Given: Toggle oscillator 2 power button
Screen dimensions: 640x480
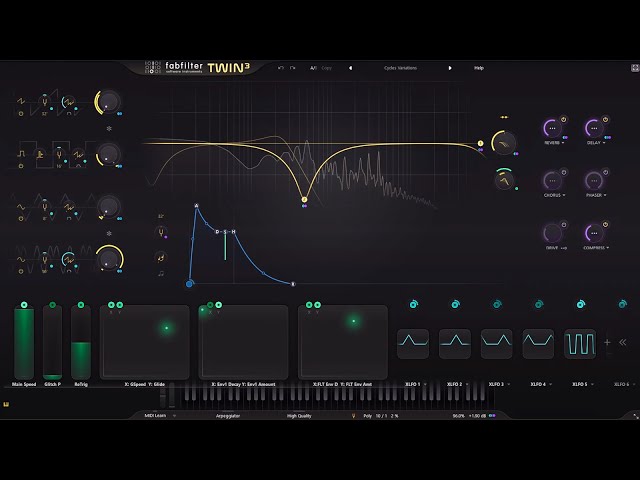Looking at the screenshot, I should click(21, 166).
